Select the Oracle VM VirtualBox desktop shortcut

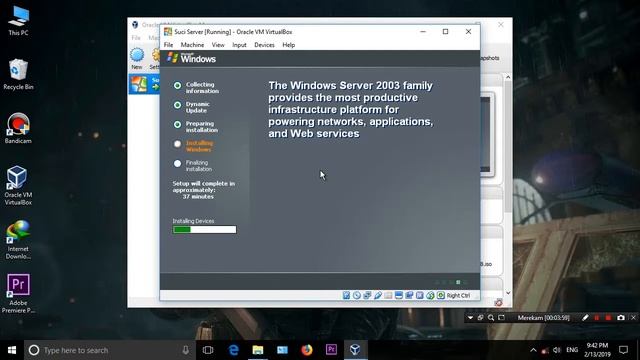pyautogui.click(x=18, y=186)
